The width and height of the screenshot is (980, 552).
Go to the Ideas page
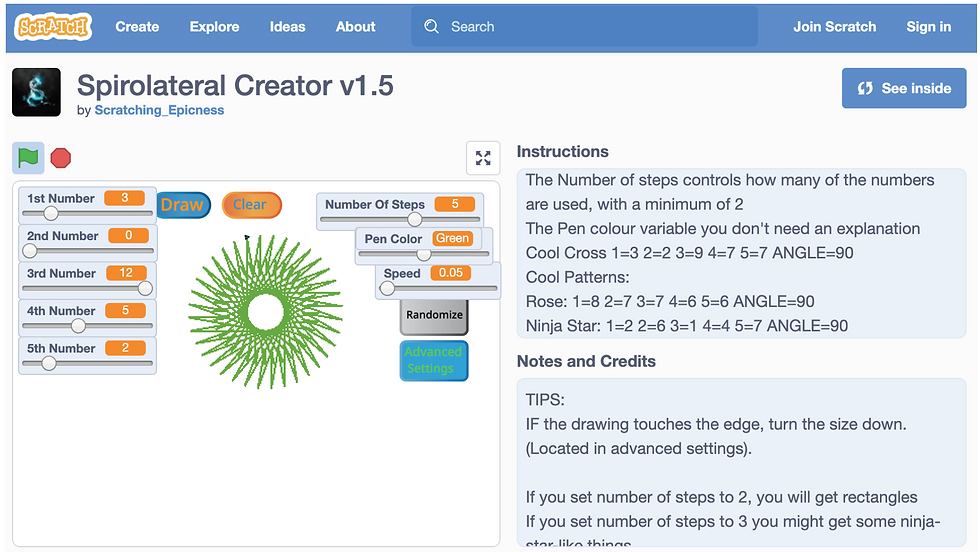(x=288, y=27)
